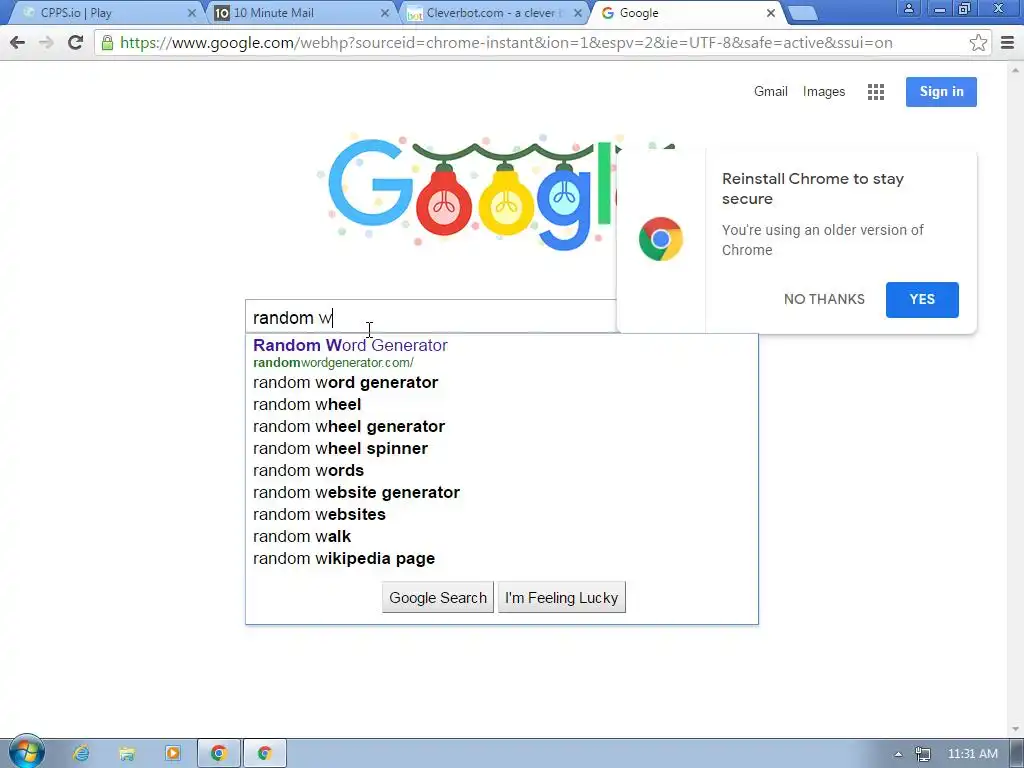The height and width of the screenshot is (768, 1024).
Task: Choose suggestion 'random websites'
Action: [x=502, y=515]
